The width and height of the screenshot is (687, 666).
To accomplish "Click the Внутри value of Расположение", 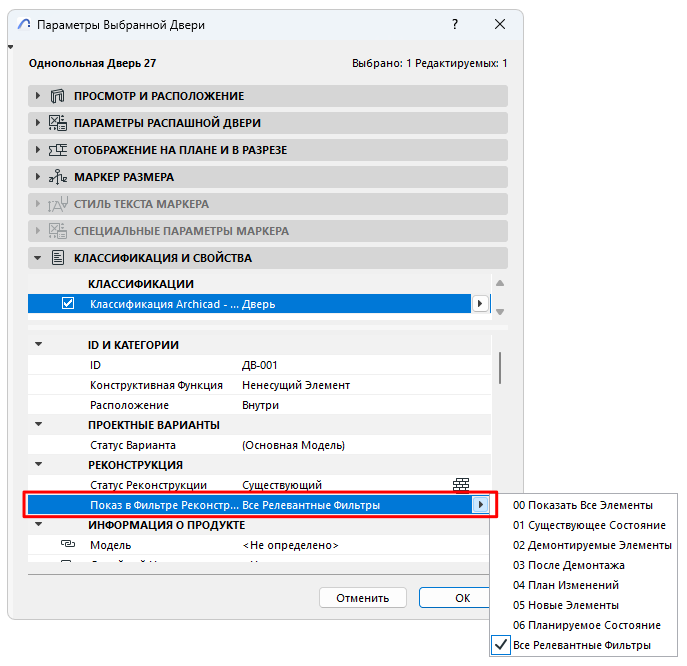I will [260, 405].
